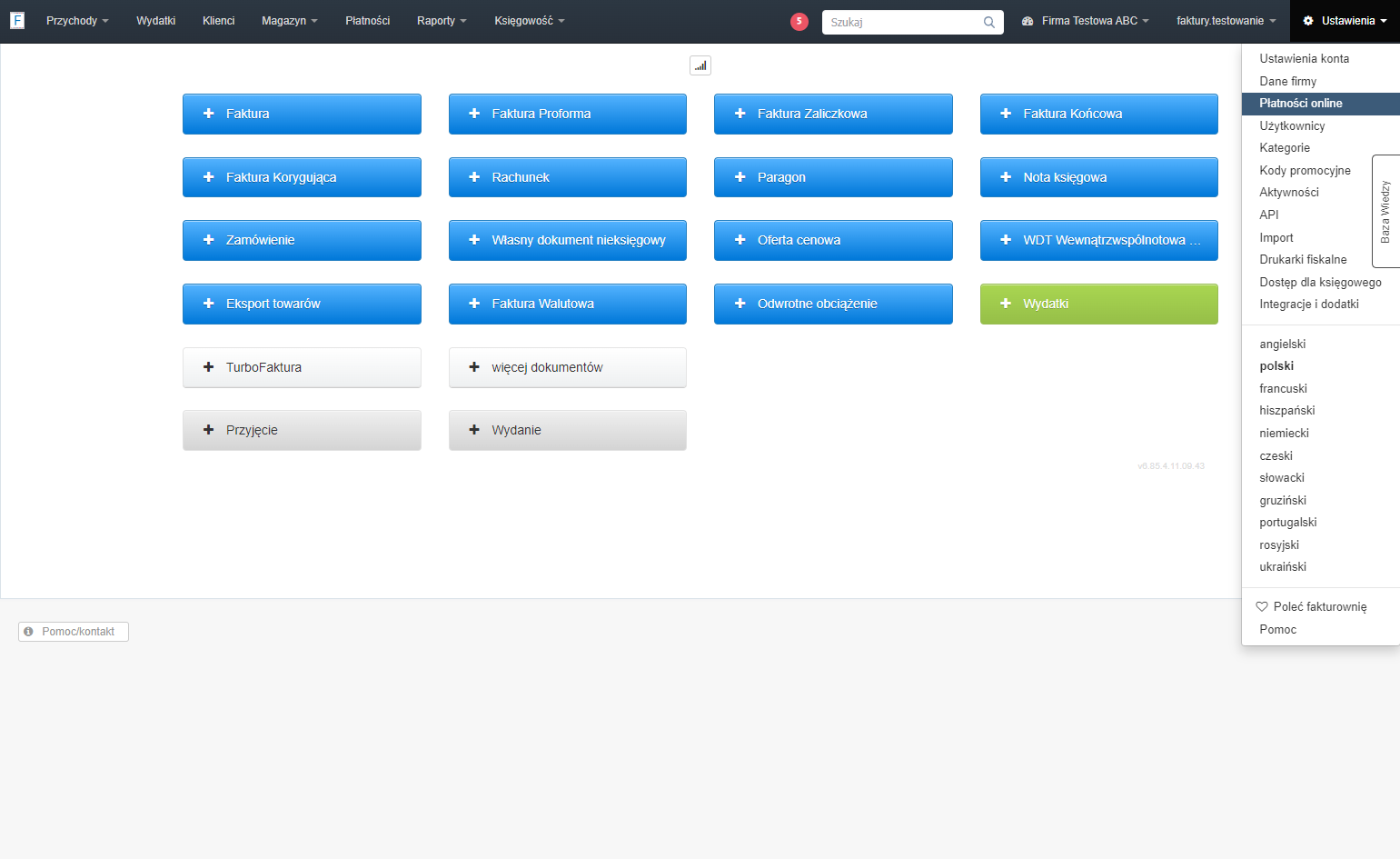Expand the Raporty dropdown

tap(442, 21)
